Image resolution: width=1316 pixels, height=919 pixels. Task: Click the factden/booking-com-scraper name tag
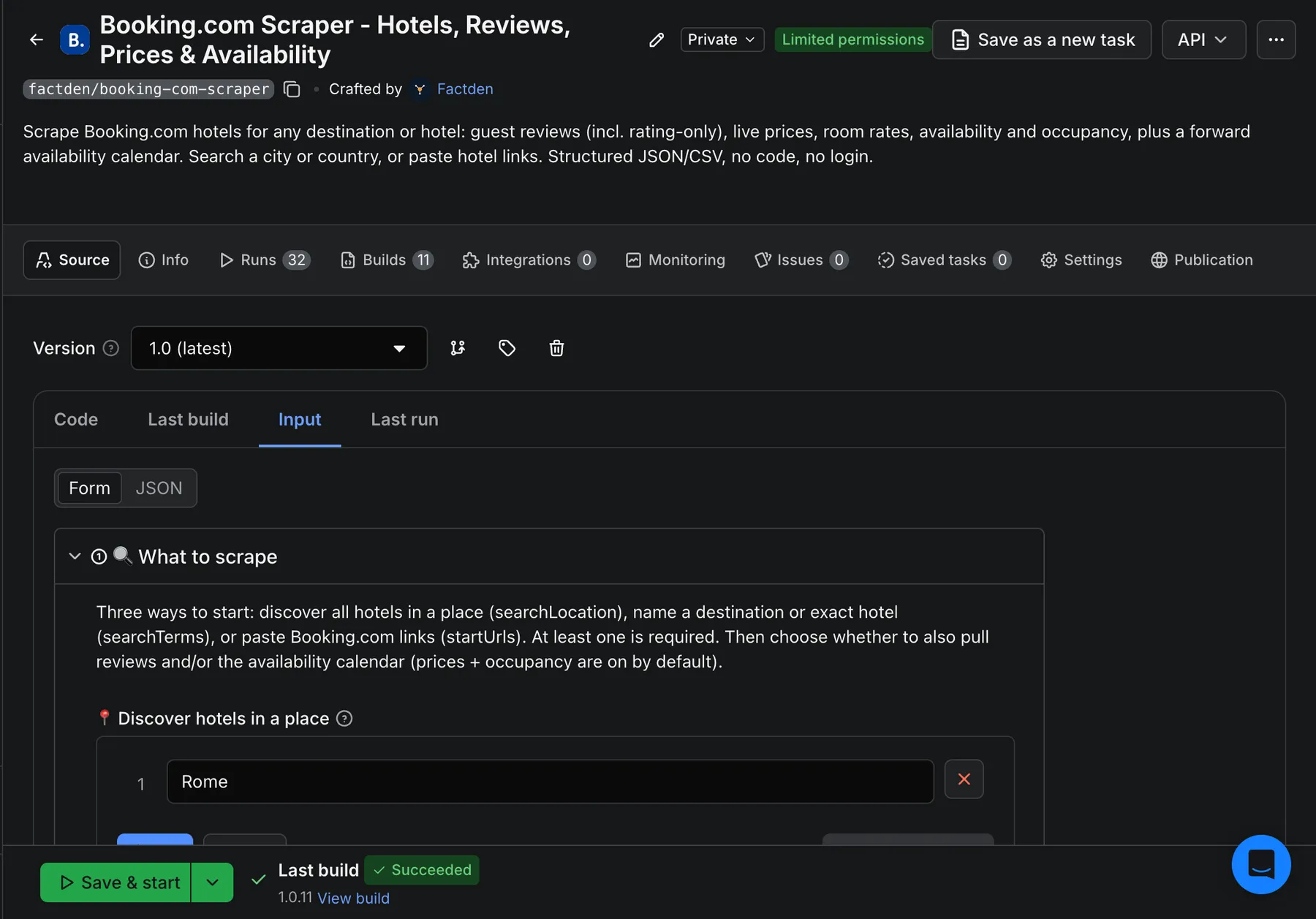(x=148, y=89)
